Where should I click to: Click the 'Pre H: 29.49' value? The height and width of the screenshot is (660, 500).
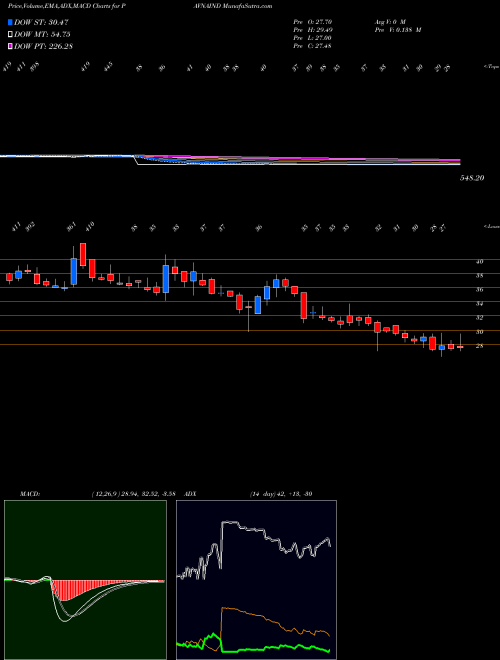pyautogui.click(x=314, y=29)
